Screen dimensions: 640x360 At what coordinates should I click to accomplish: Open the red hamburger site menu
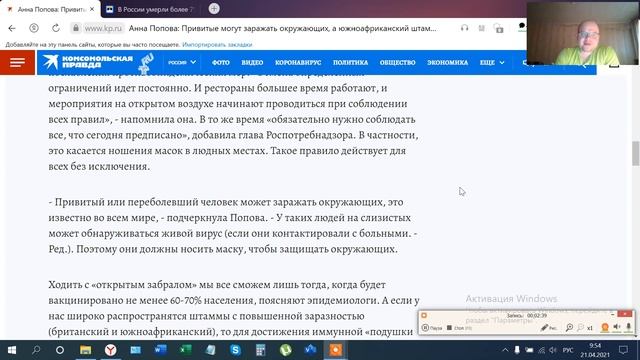pyautogui.click(x=18, y=62)
